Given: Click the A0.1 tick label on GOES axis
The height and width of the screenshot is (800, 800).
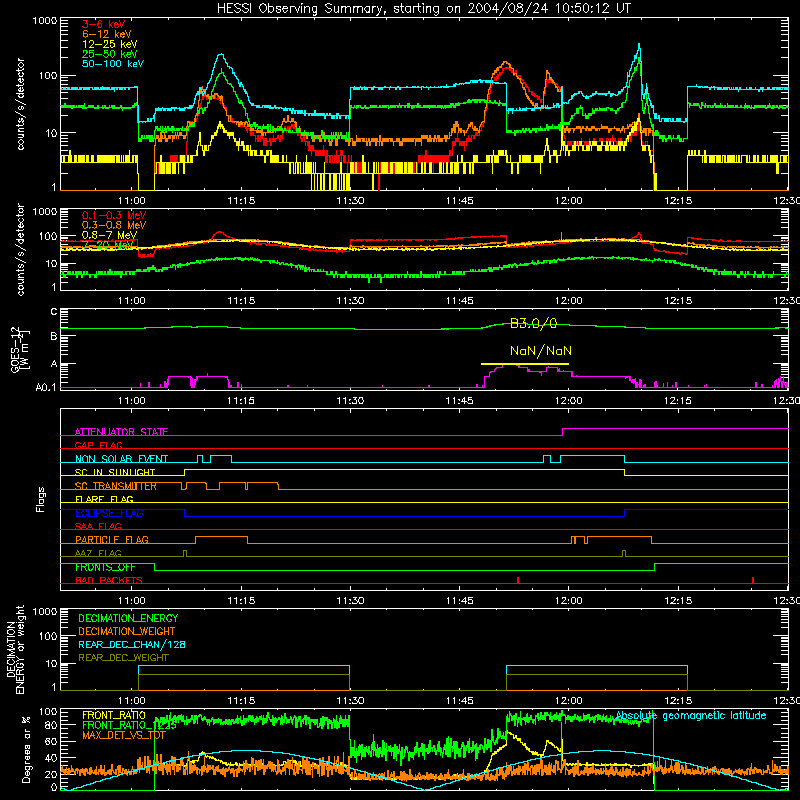Looking at the screenshot, I should point(45,388).
